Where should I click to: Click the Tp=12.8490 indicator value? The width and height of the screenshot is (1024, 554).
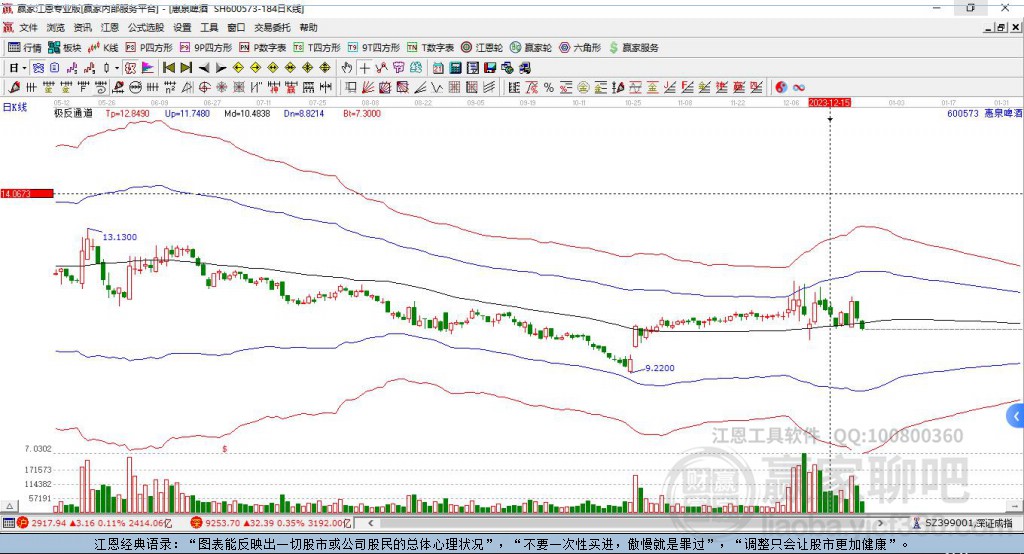pos(127,113)
